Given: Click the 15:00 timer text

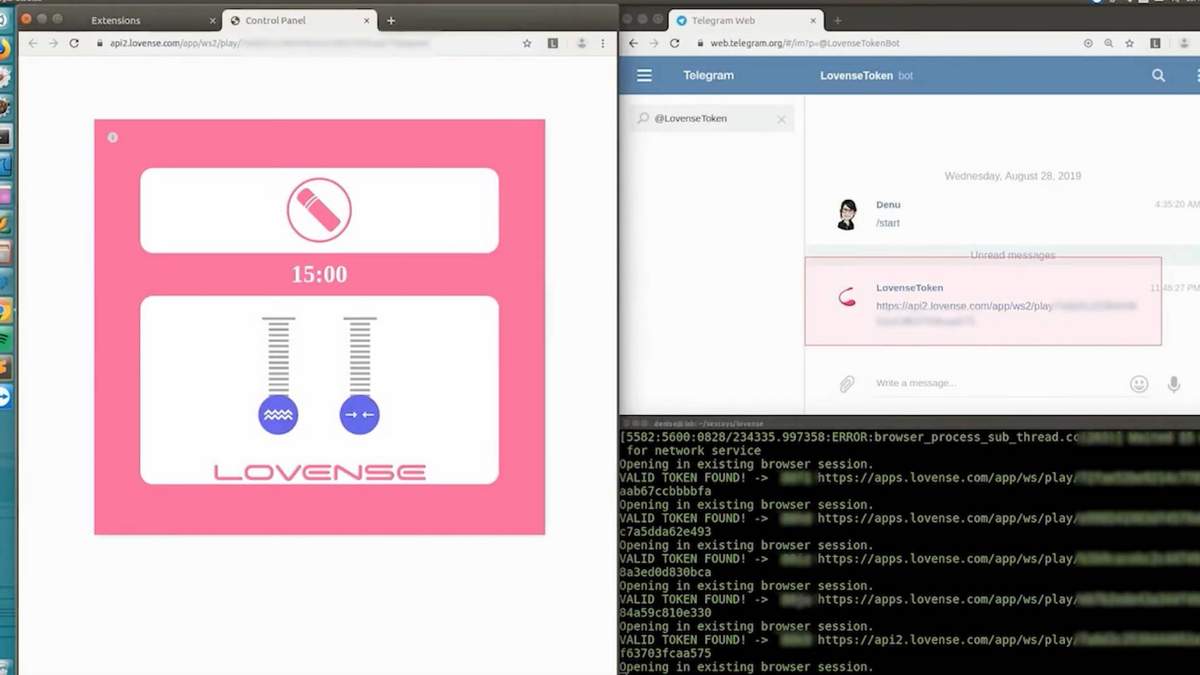Looking at the screenshot, I should (319, 275).
